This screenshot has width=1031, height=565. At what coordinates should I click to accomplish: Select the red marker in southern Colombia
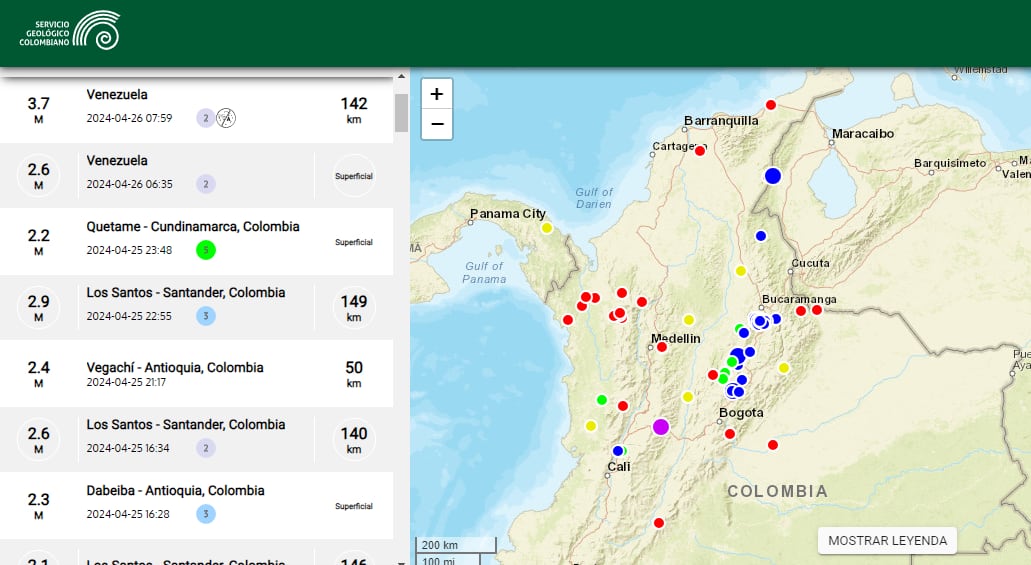click(x=659, y=523)
